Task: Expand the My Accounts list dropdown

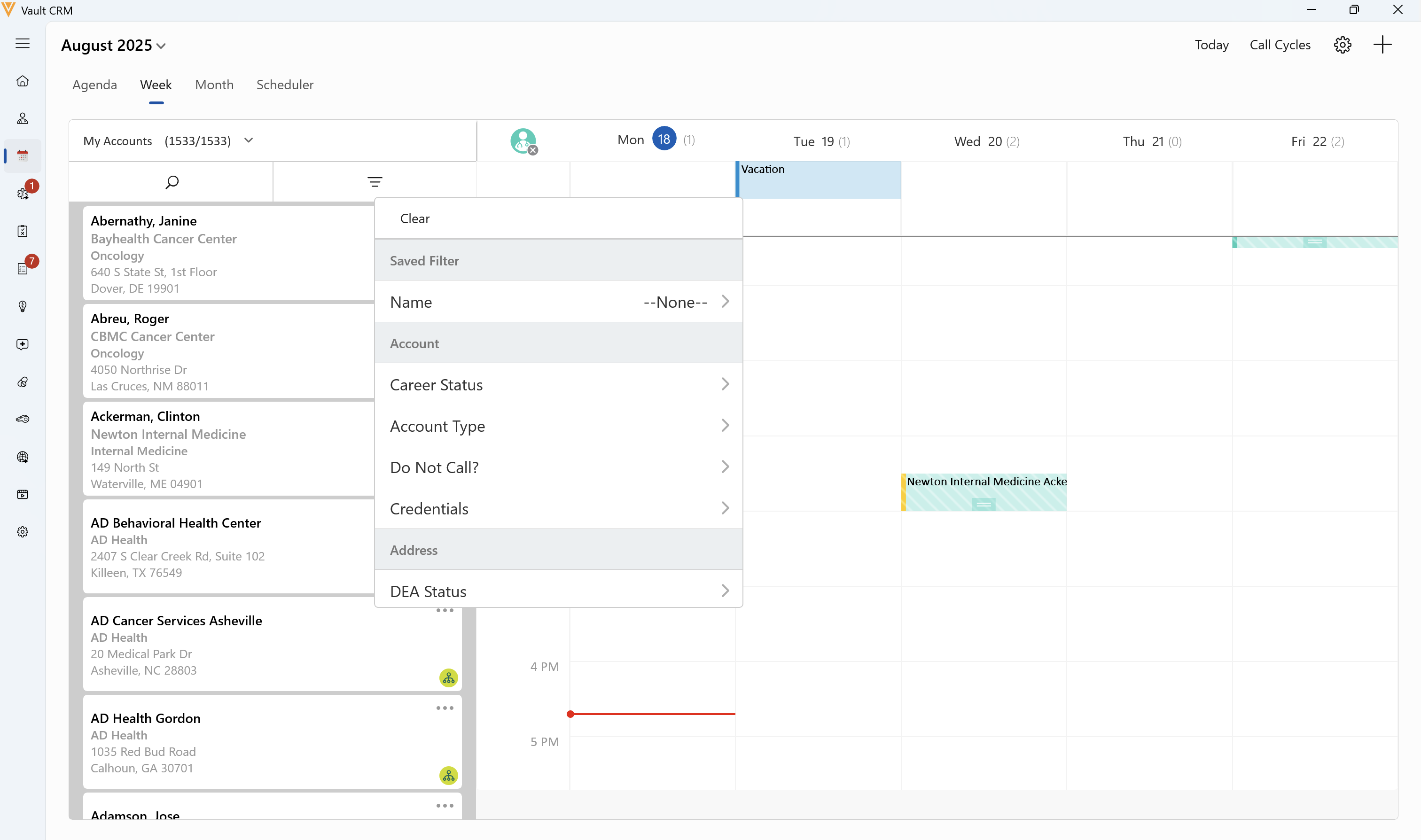Action: point(248,140)
